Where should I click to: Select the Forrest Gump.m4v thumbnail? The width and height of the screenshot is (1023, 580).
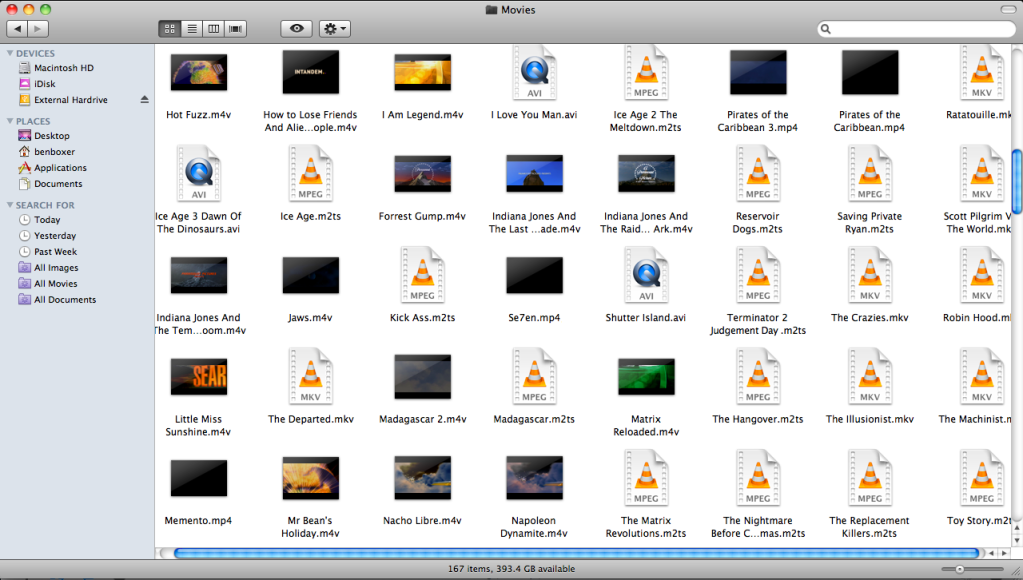coord(423,174)
